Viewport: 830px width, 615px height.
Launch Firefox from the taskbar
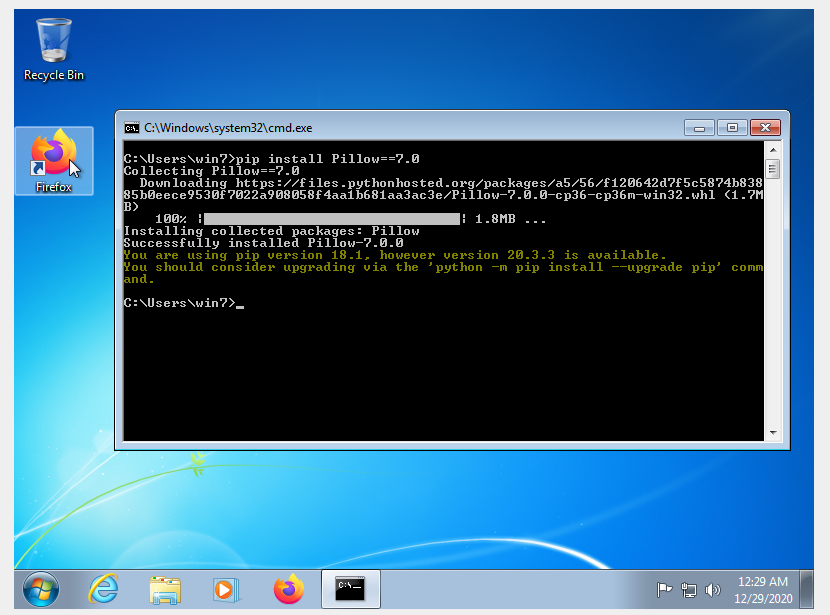click(x=288, y=589)
